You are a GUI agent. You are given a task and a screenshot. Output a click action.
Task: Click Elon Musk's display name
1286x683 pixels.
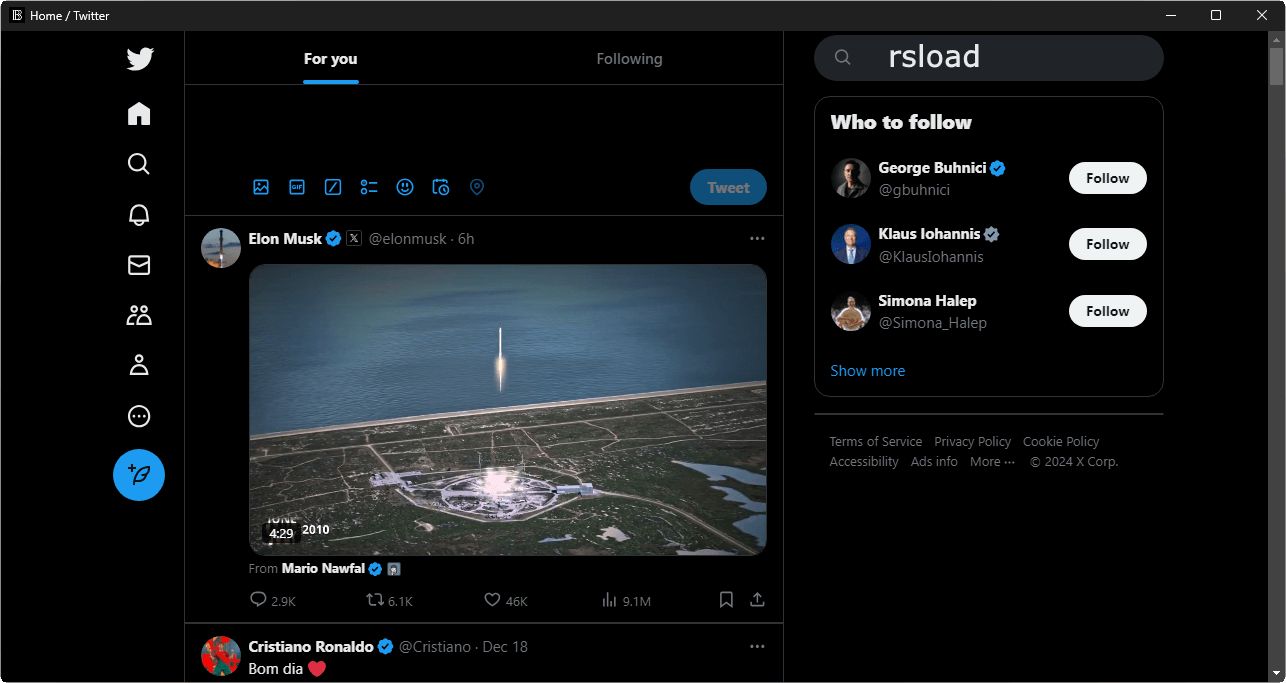point(285,239)
